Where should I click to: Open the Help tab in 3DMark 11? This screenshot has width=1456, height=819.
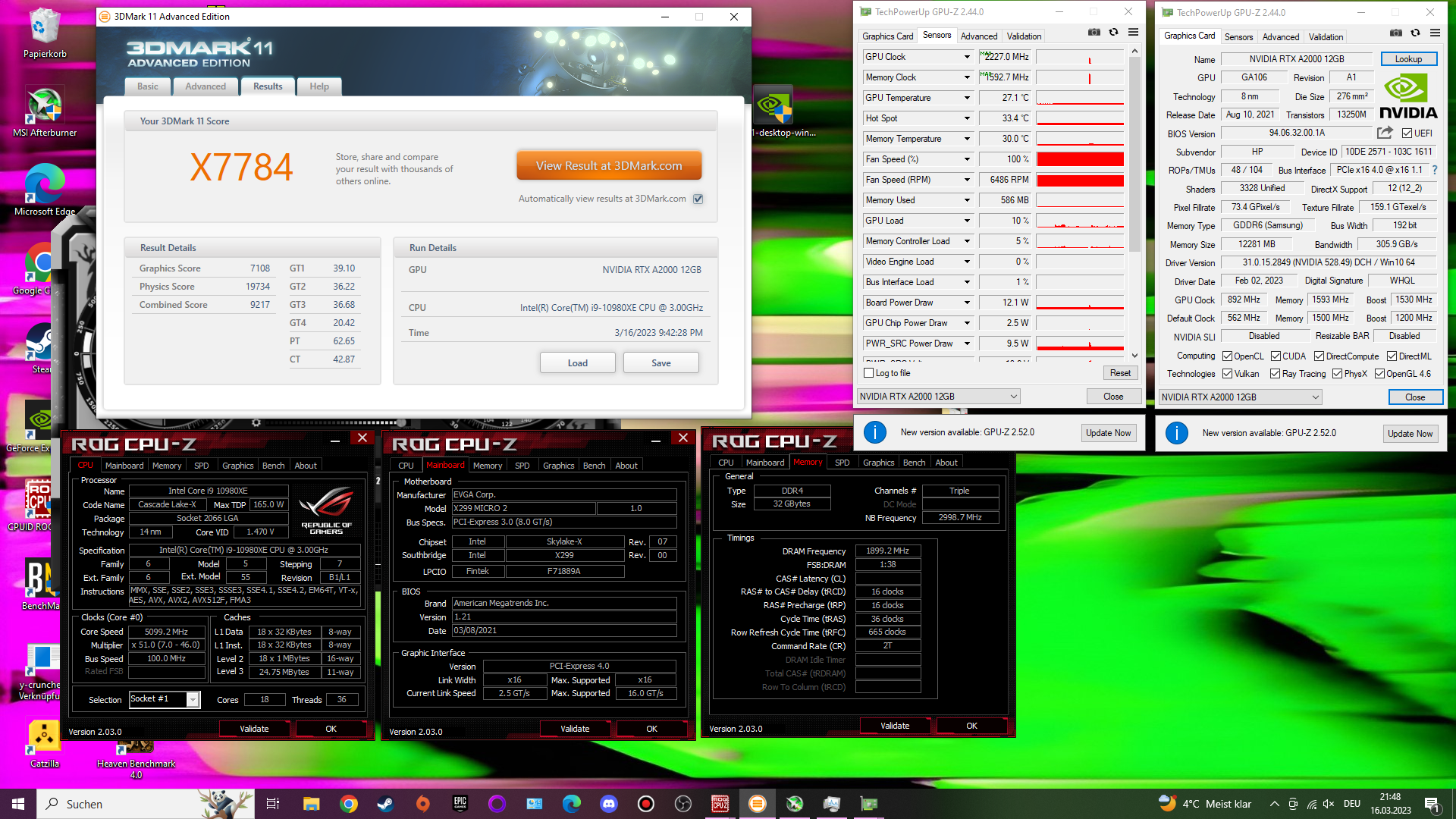coord(319,86)
